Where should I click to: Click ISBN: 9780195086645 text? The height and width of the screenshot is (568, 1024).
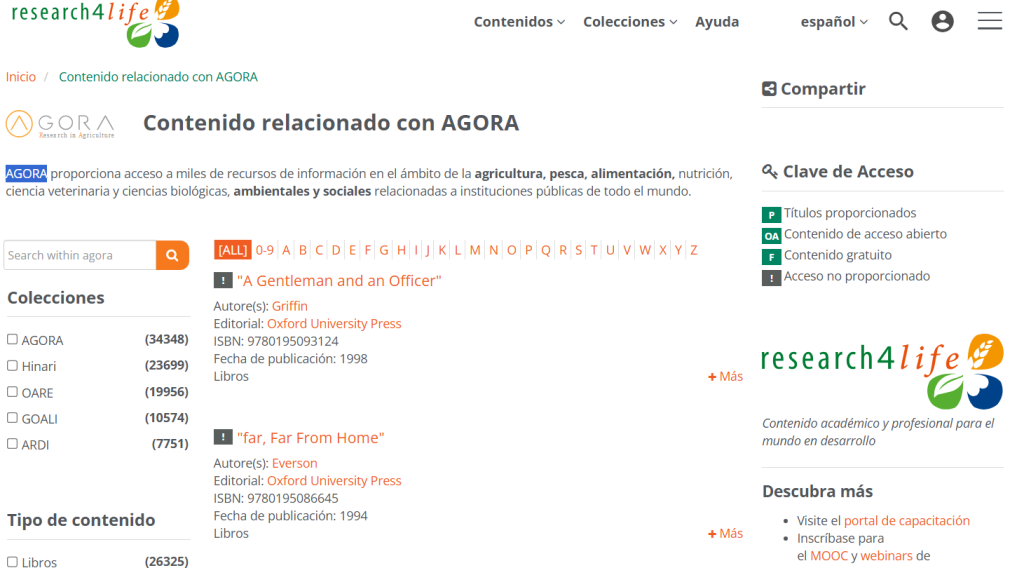[x=276, y=498]
